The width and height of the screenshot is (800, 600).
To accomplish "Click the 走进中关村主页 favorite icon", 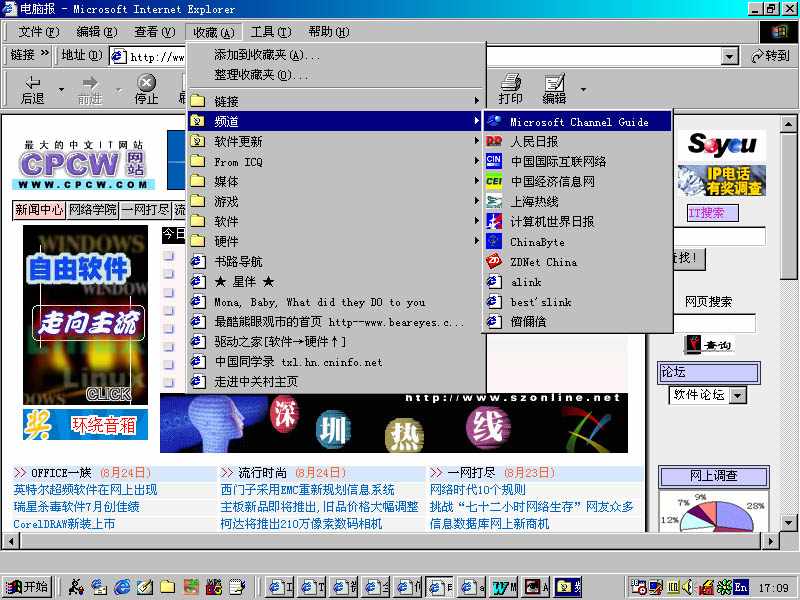I will (197, 382).
